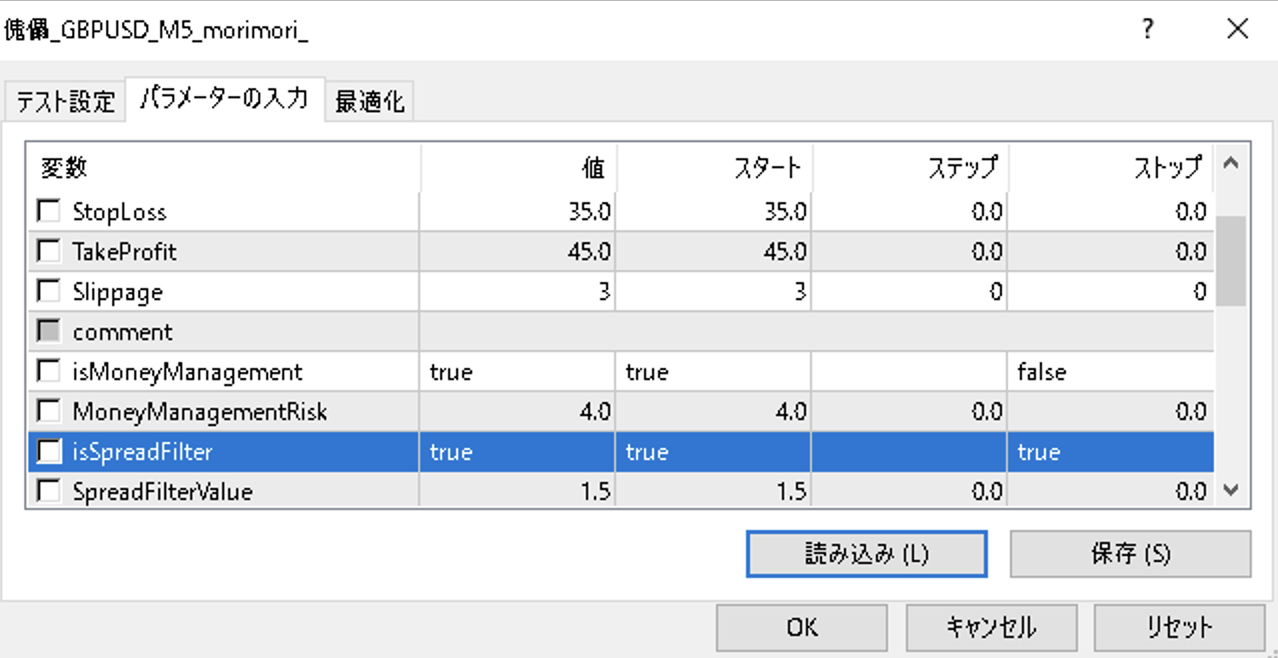Switch to the テスト設定 tab
The height and width of the screenshot is (658, 1278).
coord(65,102)
